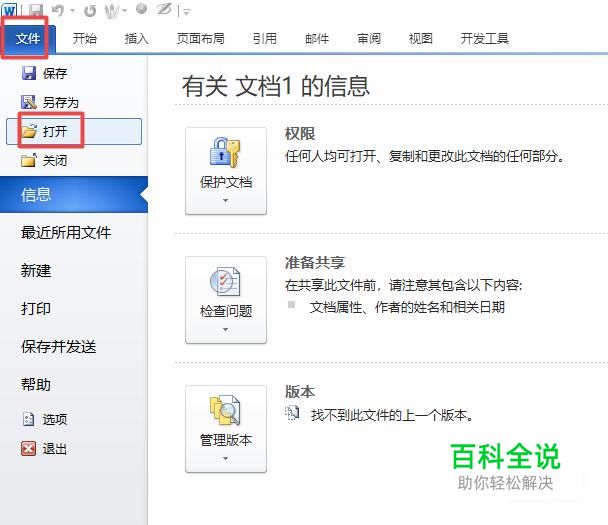Screen dimensions: 608x525
Task: Open the 开发工具 tab
Action: click(485, 38)
